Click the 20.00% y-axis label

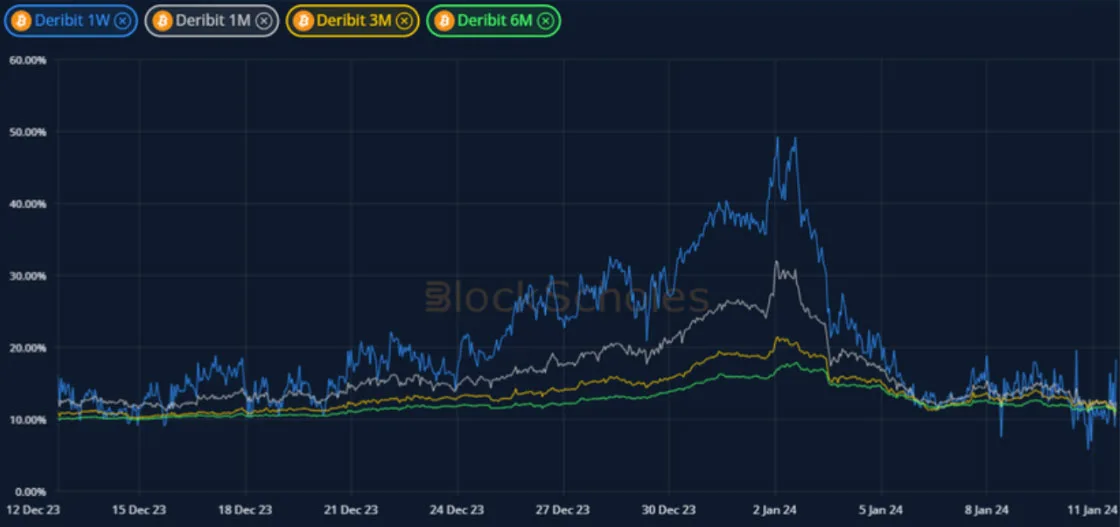28,348
